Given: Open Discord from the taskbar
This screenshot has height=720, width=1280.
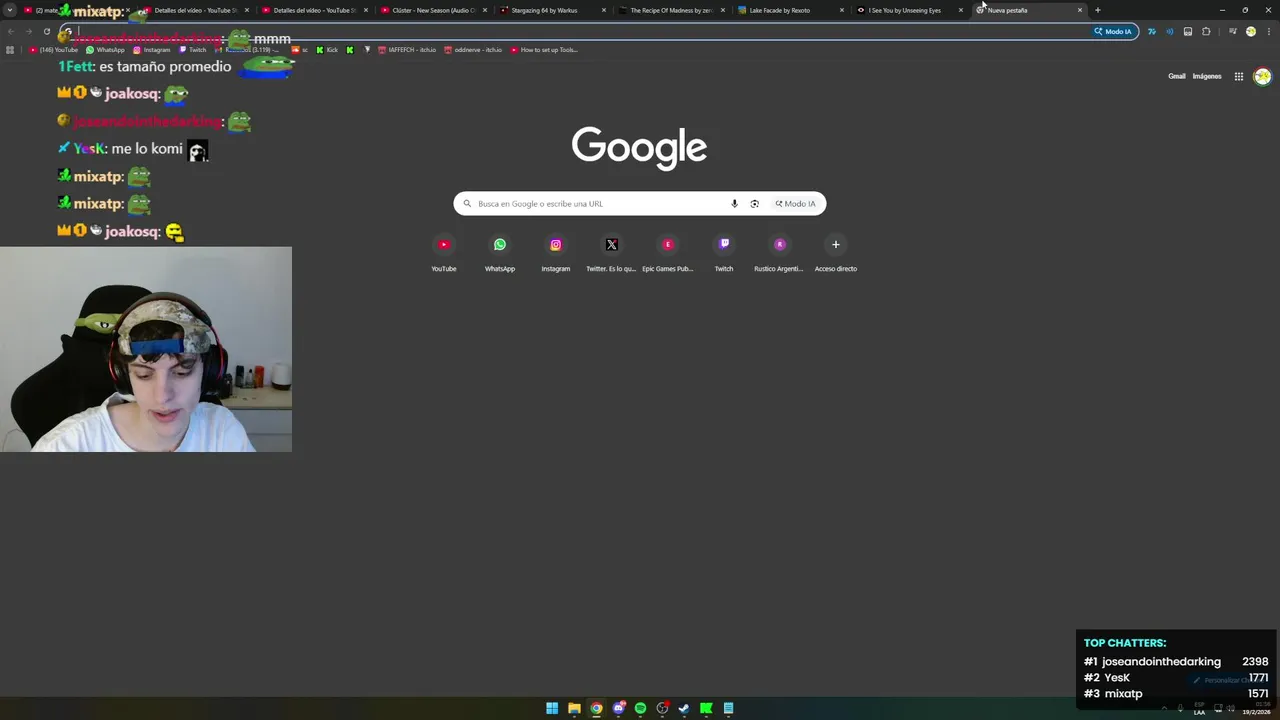Looking at the screenshot, I should pyautogui.click(x=618, y=708).
